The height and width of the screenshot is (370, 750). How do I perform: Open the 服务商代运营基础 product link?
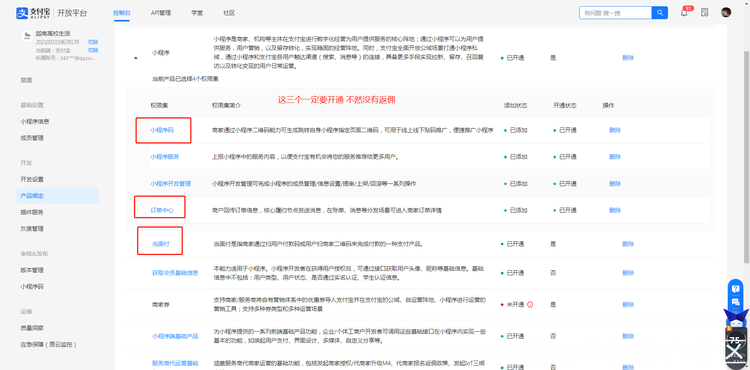click(175, 363)
